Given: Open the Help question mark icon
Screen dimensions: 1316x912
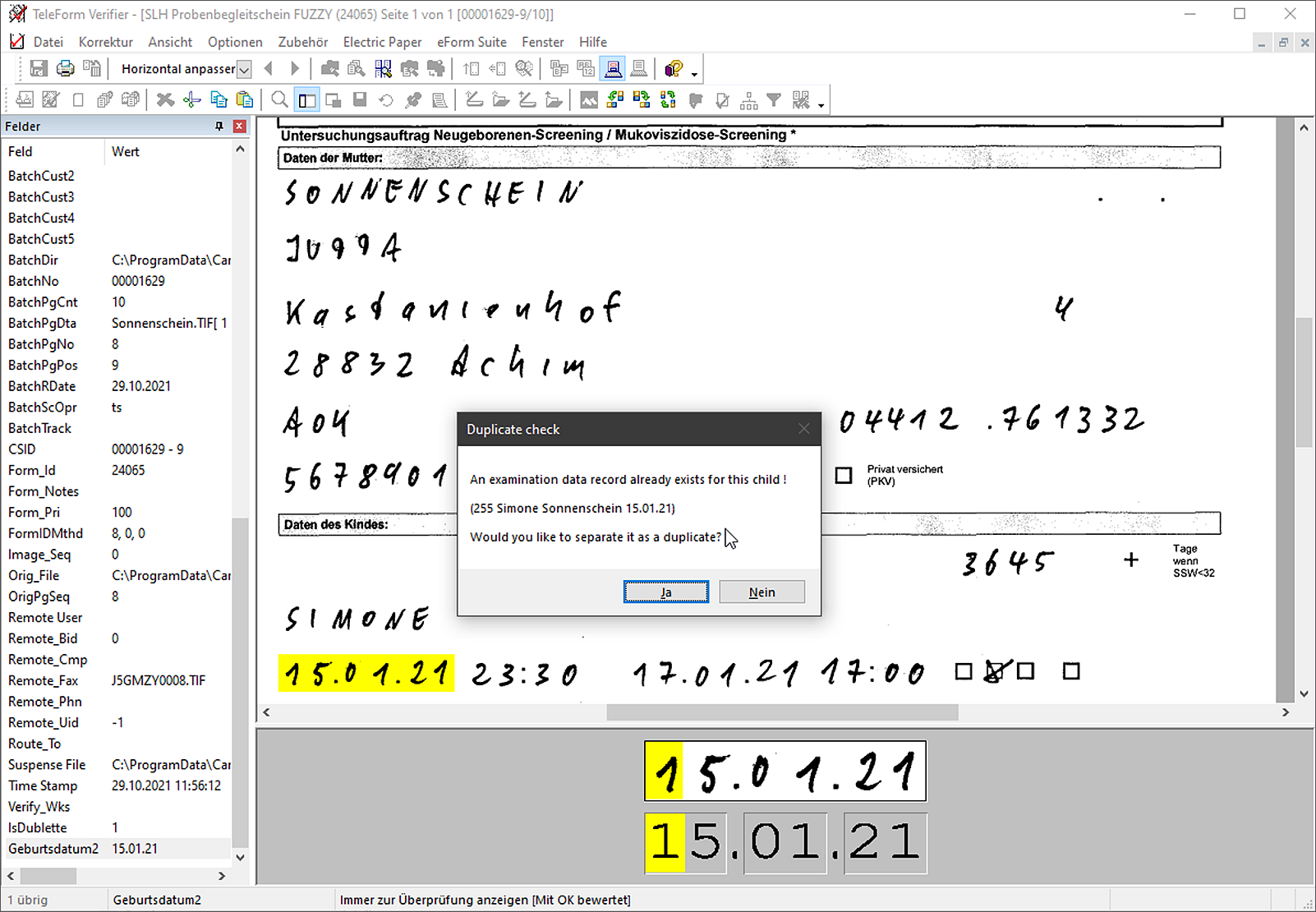Looking at the screenshot, I should [672, 69].
